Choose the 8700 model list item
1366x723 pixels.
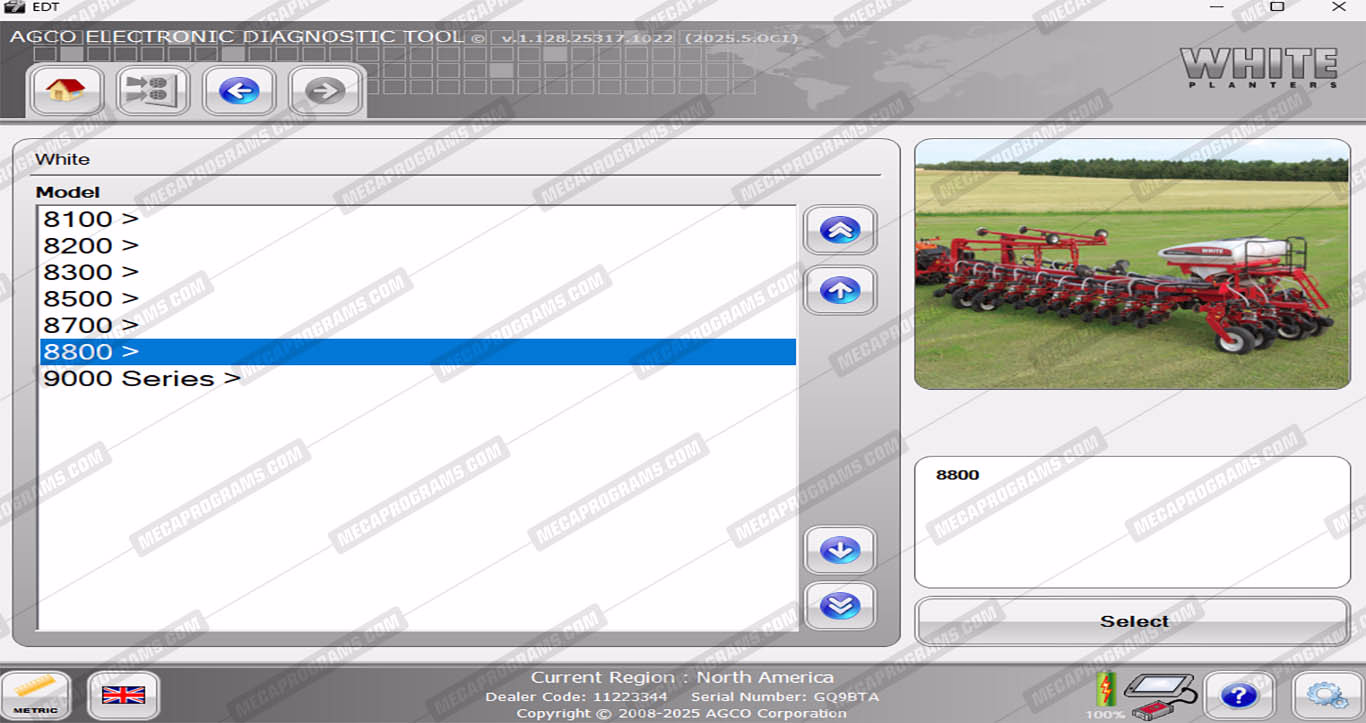[91, 325]
